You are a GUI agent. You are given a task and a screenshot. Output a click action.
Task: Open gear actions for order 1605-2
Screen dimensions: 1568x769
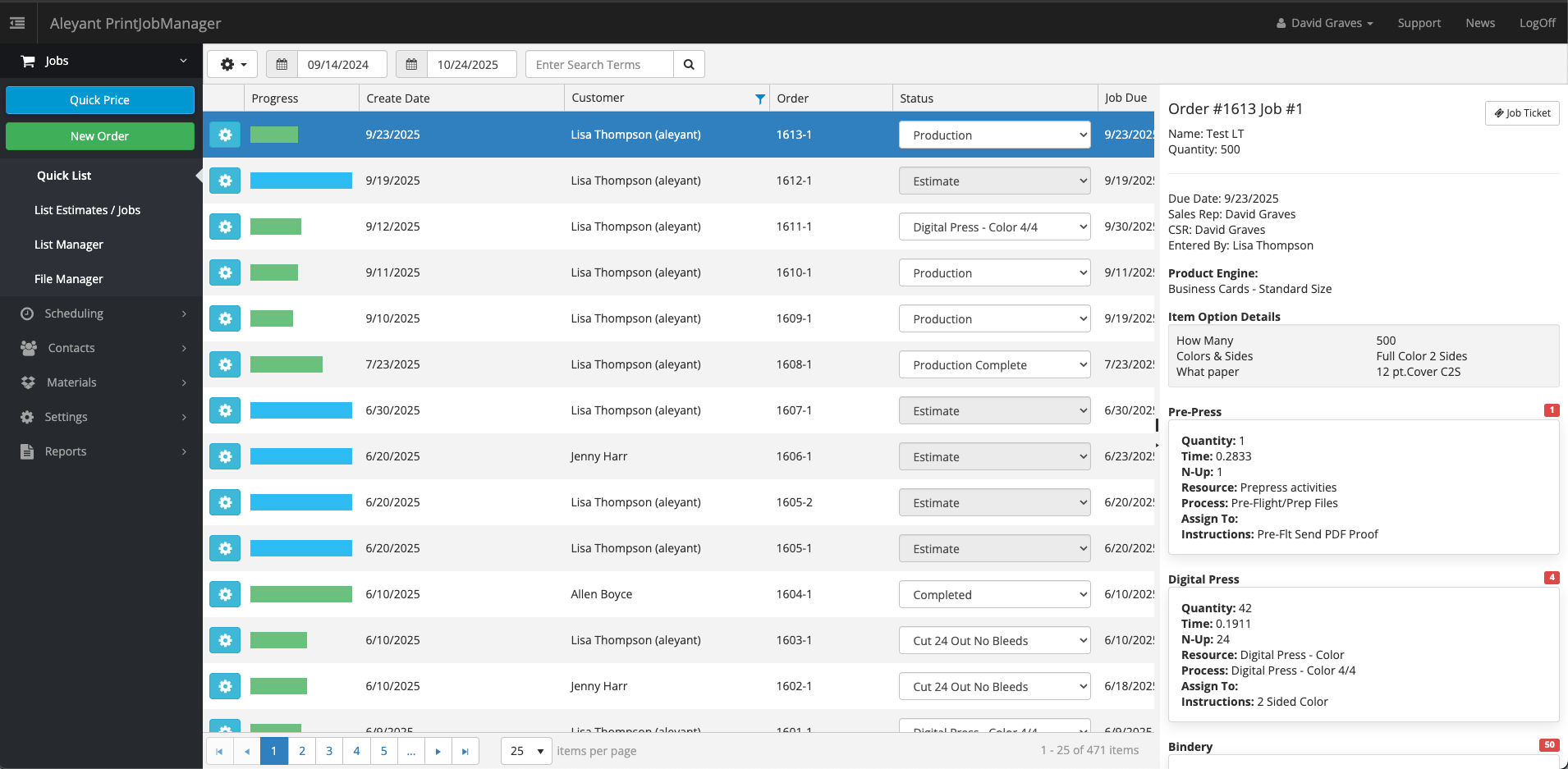point(225,502)
